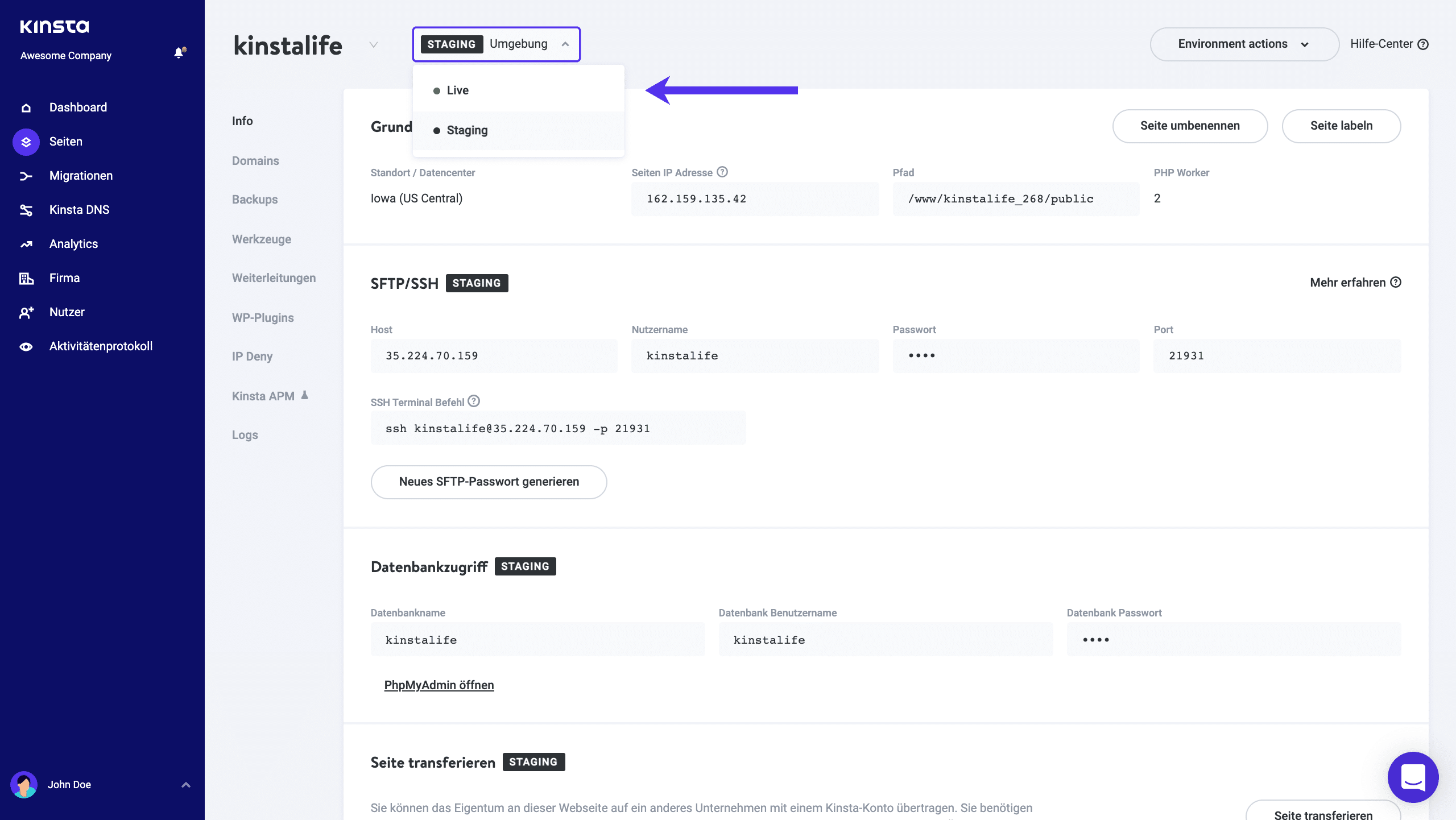Click the Migrationen icon in sidebar
The height and width of the screenshot is (820, 1456).
[26, 175]
